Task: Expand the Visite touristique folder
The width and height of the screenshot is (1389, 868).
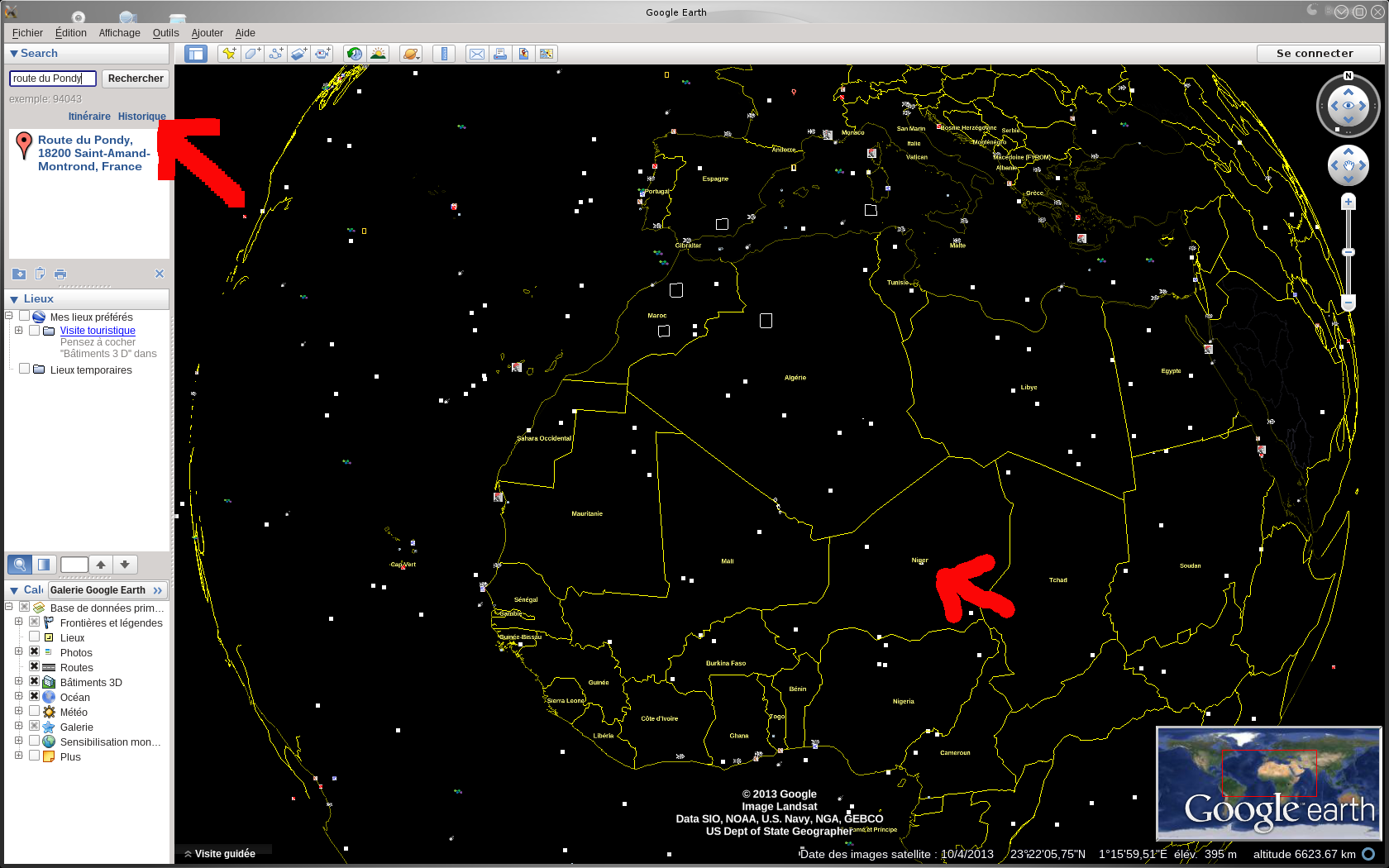Action: [18, 330]
